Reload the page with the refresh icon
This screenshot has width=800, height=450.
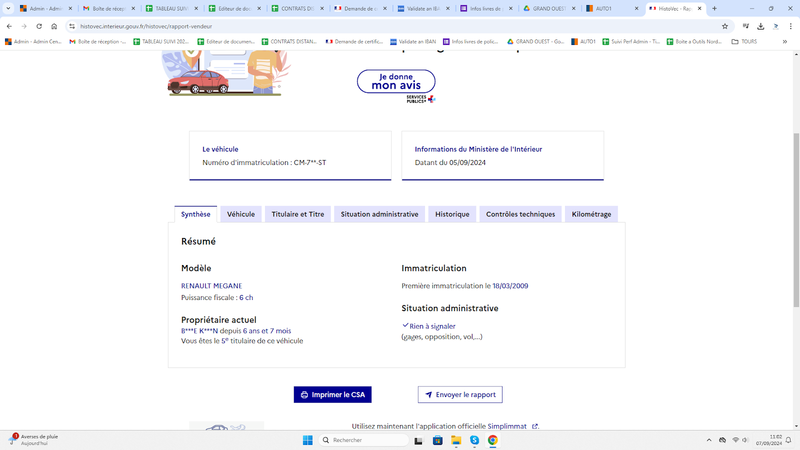[39, 26]
